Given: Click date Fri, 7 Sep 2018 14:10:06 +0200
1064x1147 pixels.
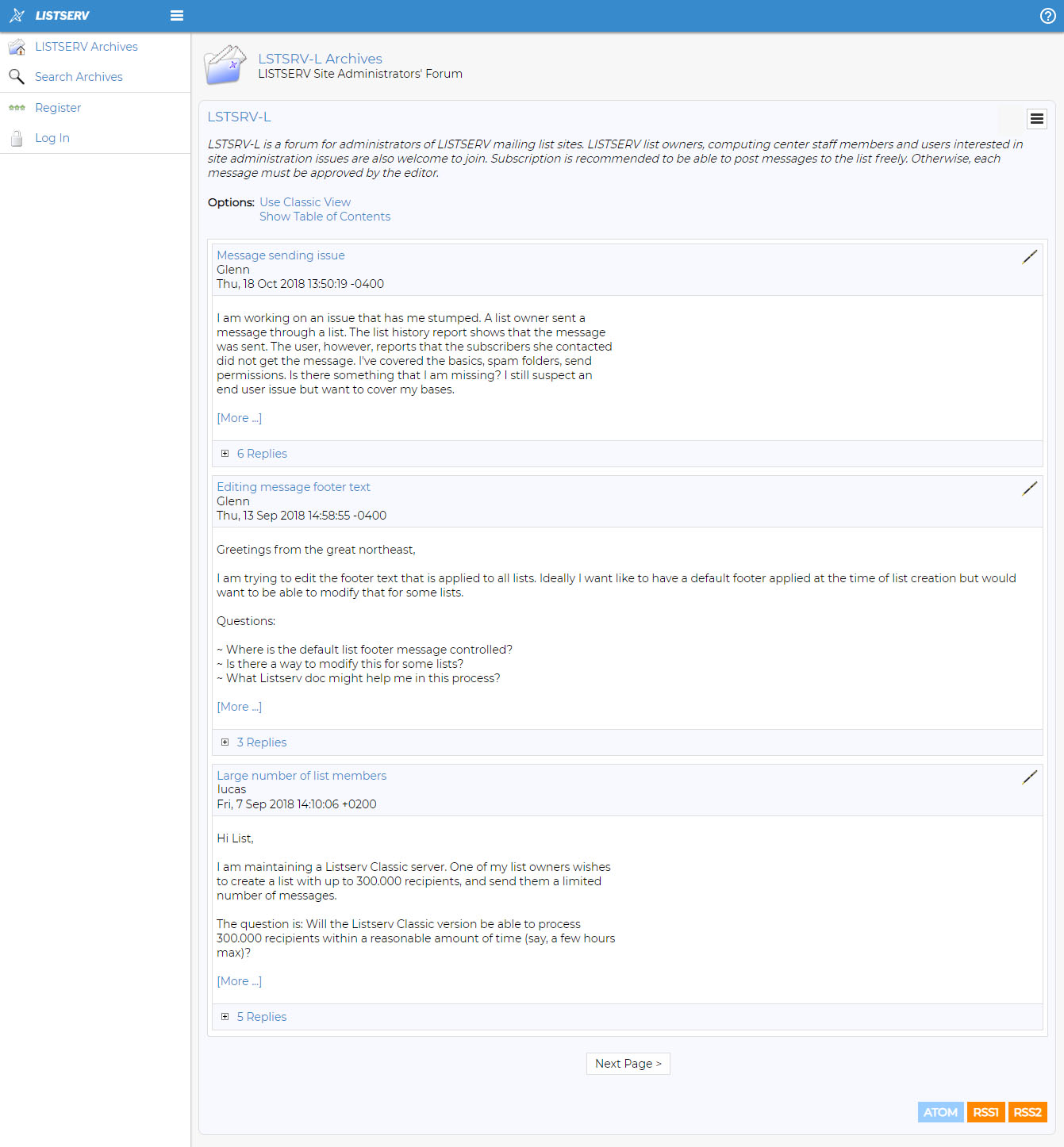Looking at the screenshot, I should tap(297, 804).
